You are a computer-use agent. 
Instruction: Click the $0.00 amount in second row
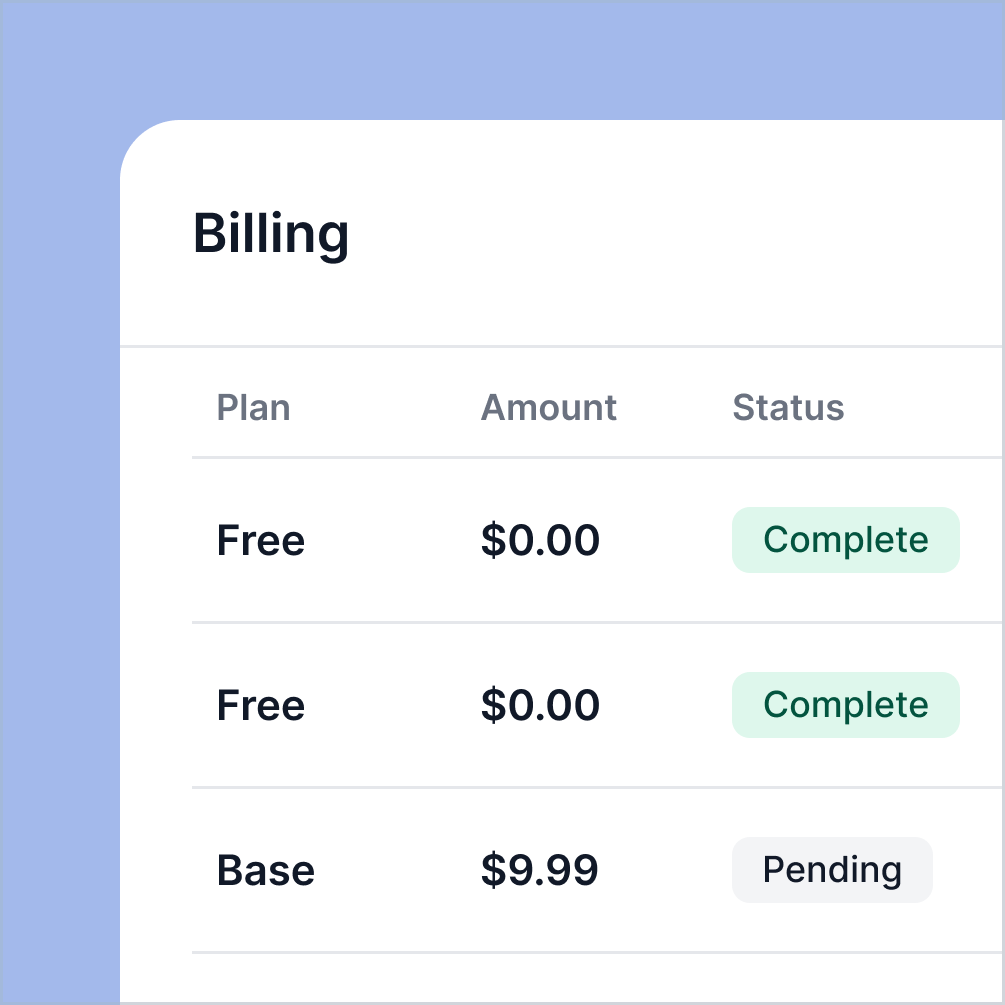540,706
